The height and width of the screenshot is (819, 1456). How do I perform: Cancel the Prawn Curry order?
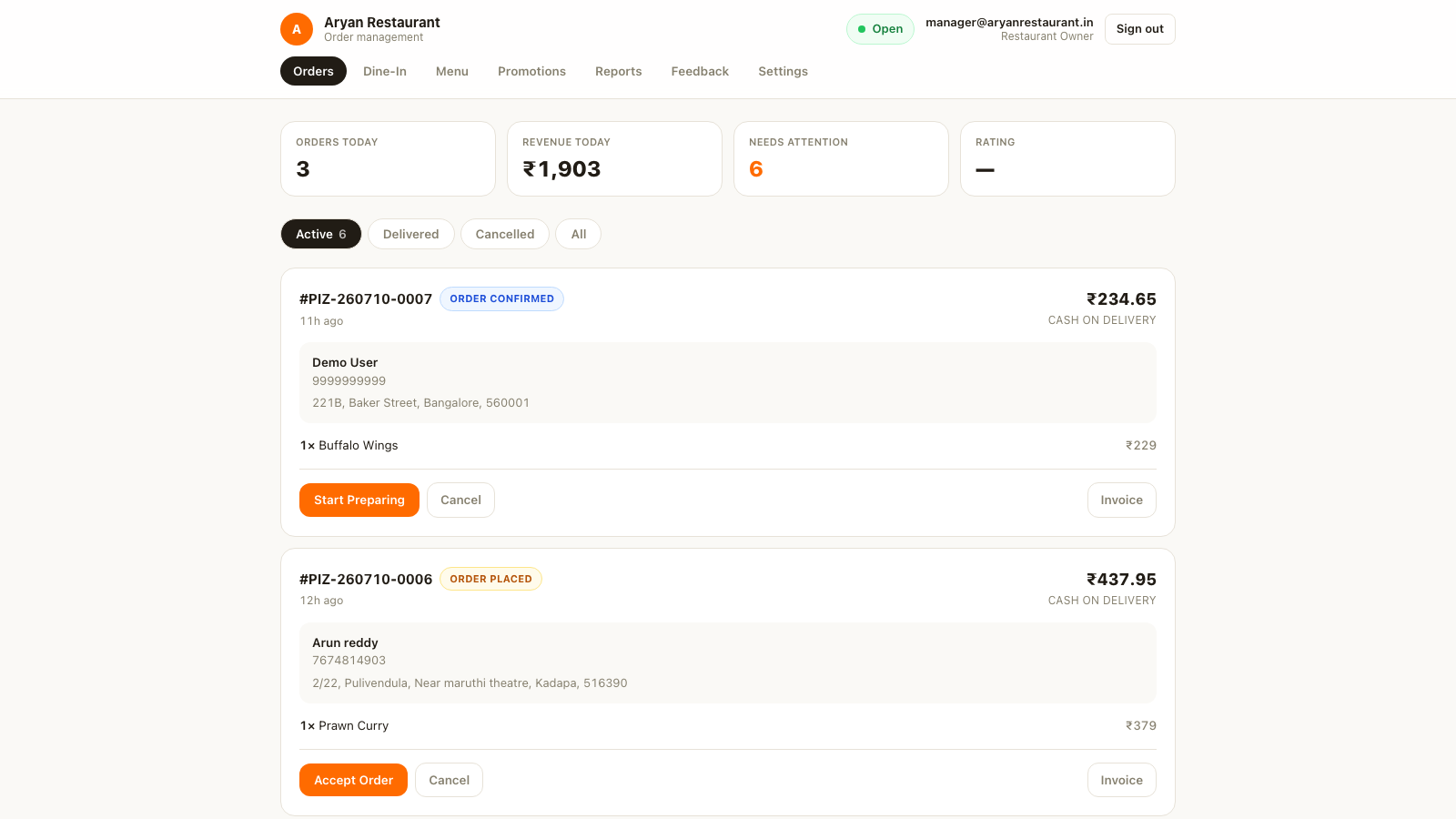click(x=449, y=780)
